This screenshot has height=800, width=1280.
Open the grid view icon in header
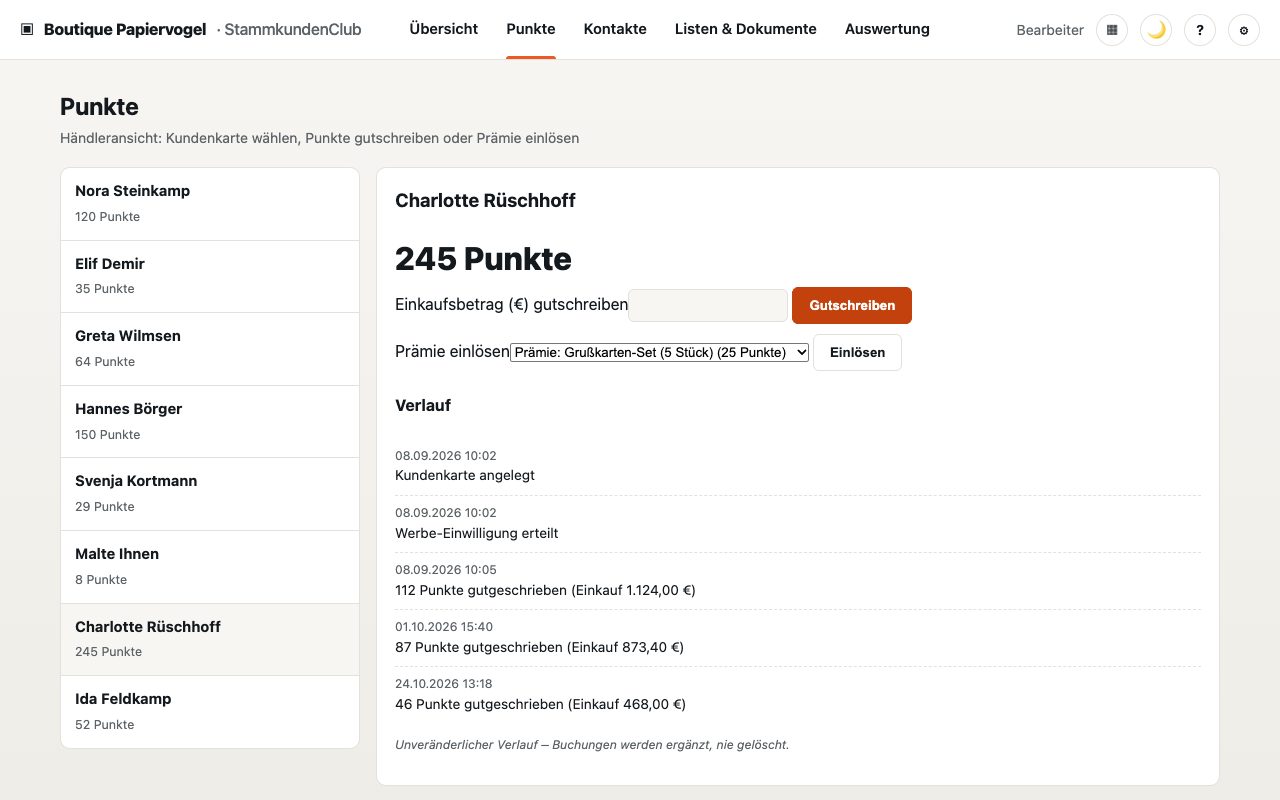coord(1112,30)
